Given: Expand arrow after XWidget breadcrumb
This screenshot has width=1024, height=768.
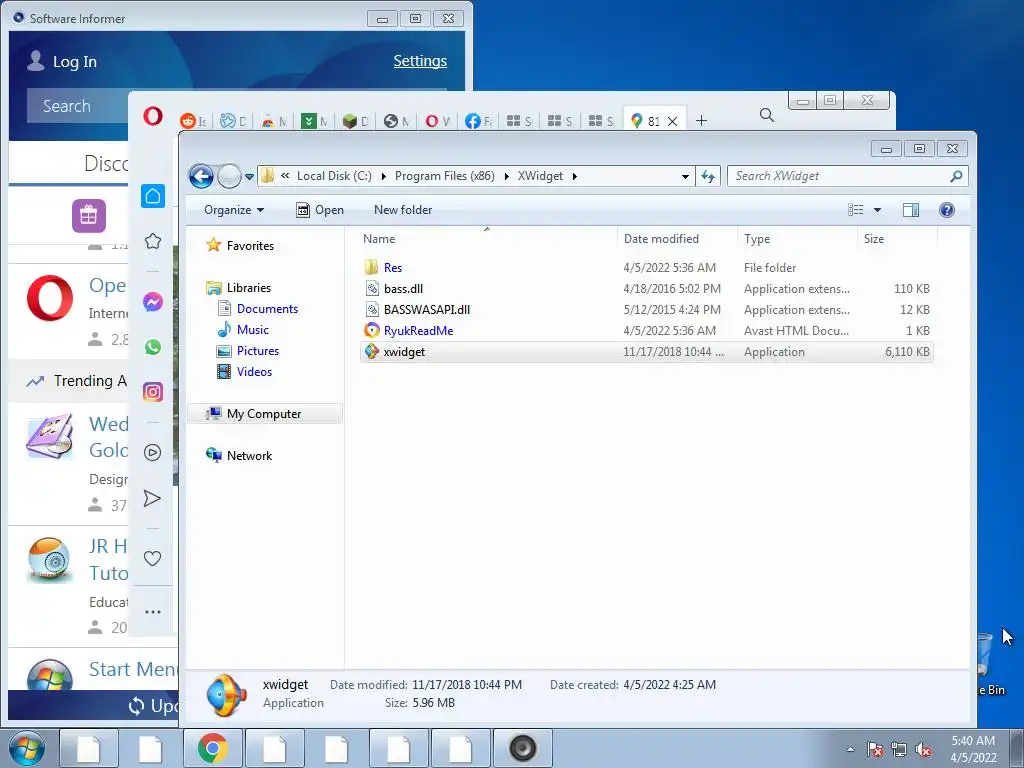Looking at the screenshot, I should coord(575,176).
